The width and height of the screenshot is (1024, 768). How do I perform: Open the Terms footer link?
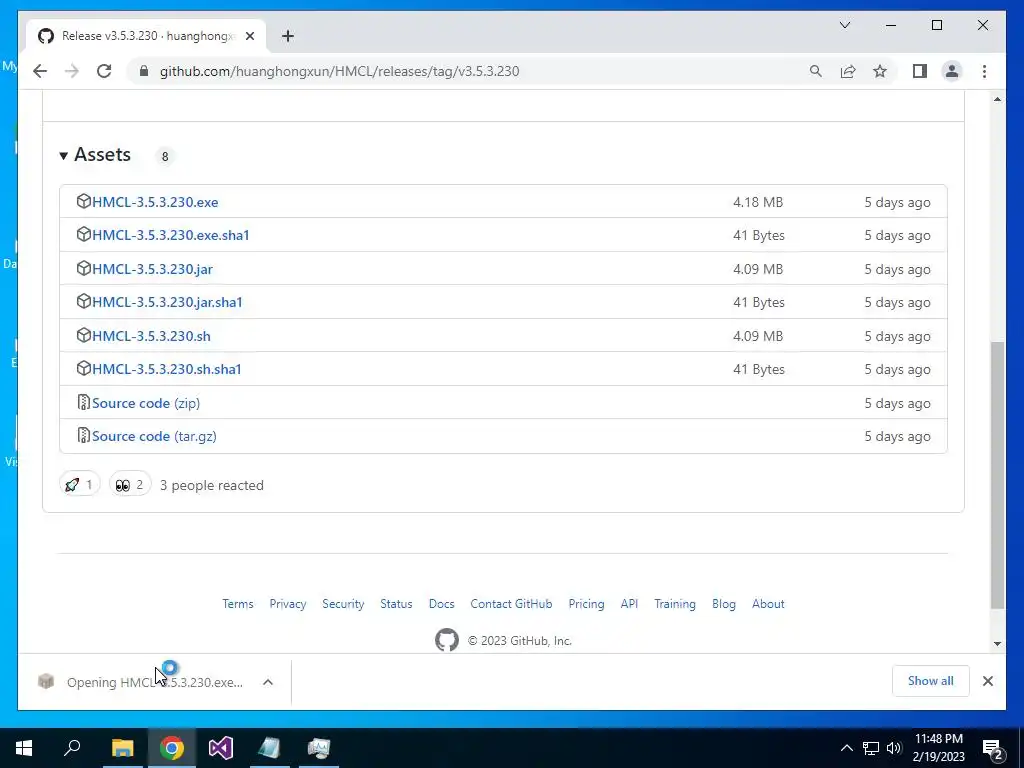click(x=238, y=604)
